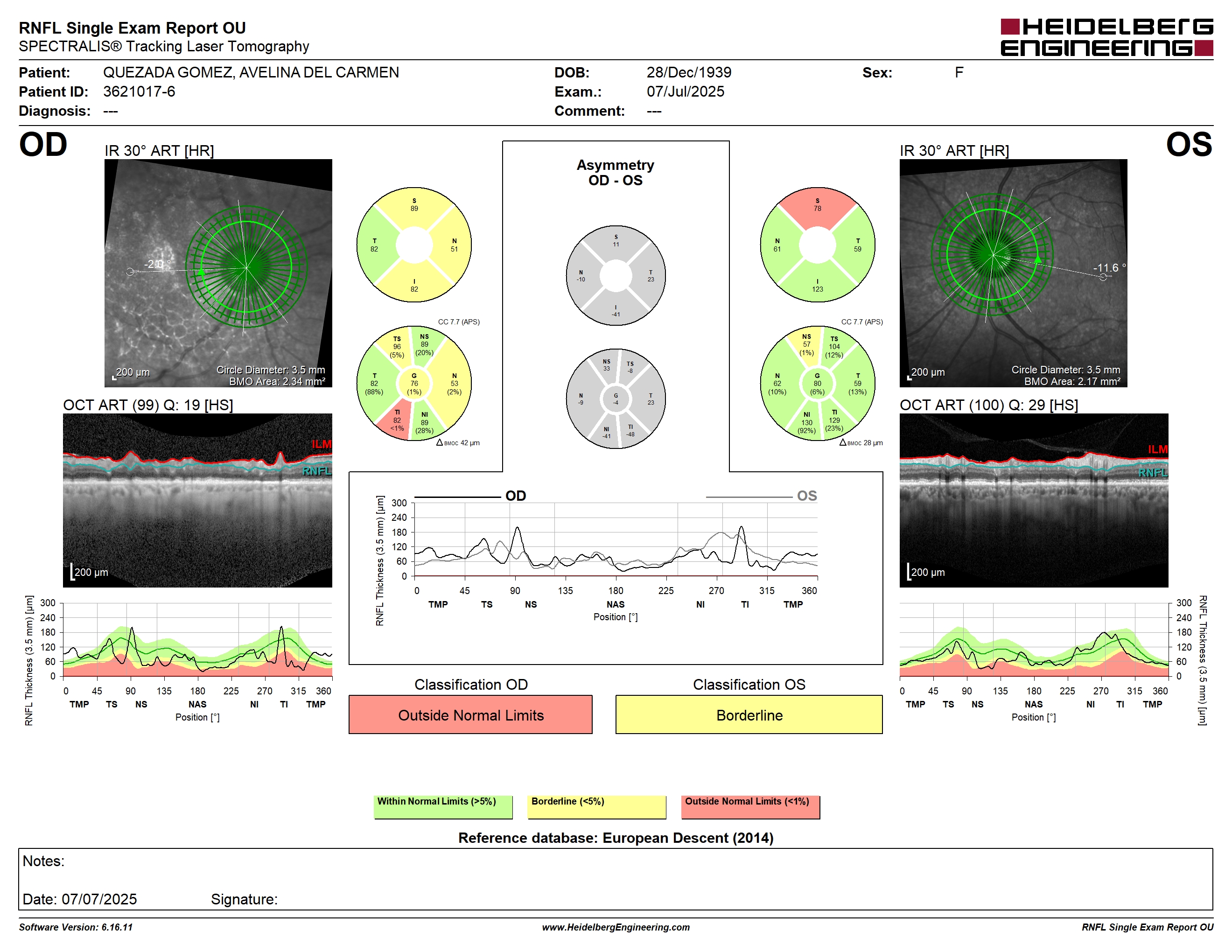
Task: Click the BMO Area: 2.17 mm² text
Action: pos(1072,381)
